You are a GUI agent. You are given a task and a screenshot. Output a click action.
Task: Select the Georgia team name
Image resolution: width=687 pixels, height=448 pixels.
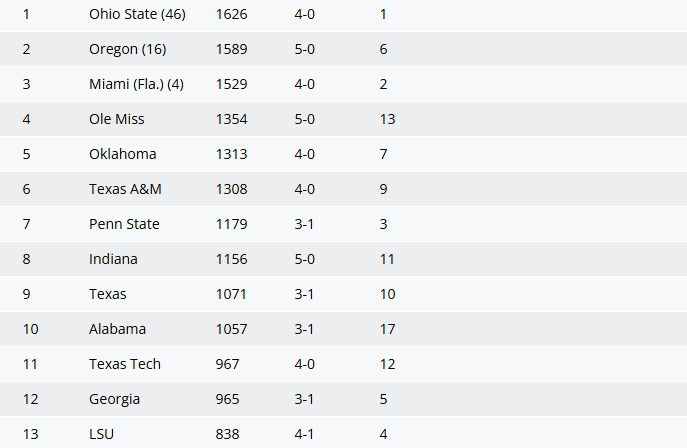pos(114,399)
